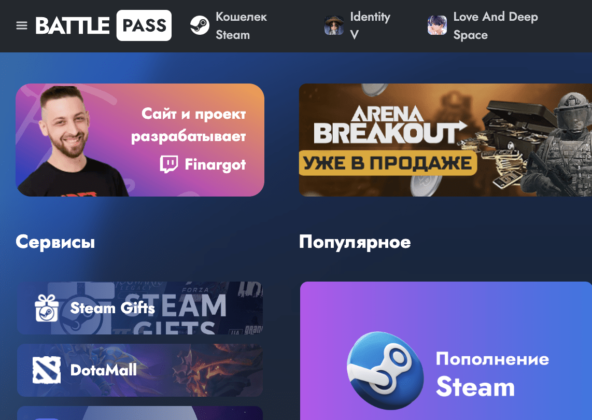The height and width of the screenshot is (420, 592).
Task: Click the Identity V game avatar icon
Action: click(334, 26)
